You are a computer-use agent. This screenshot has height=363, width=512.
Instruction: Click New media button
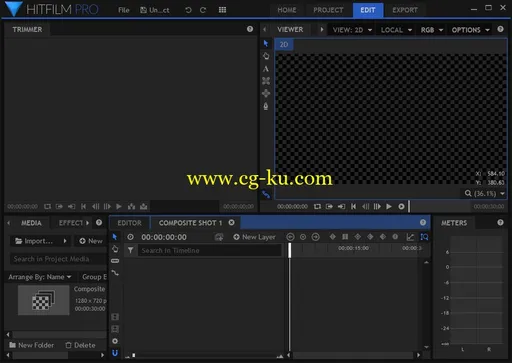point(91,241)
